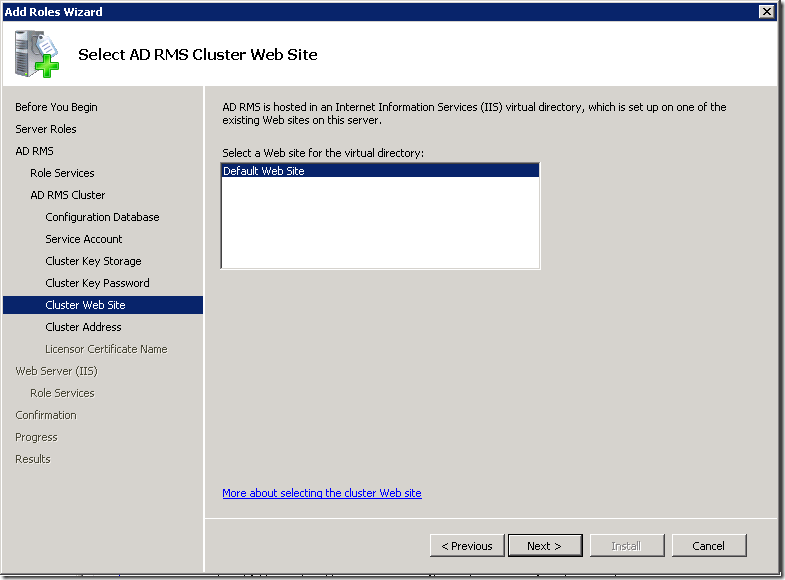Select the Progress step
Image resolution: width=785 pixels, height=580 pixels.
point(36,437)
